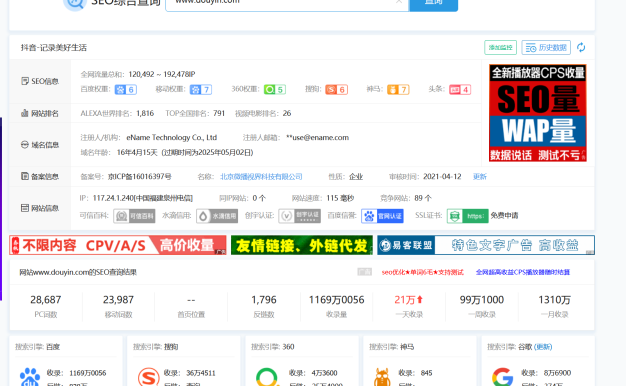The height and width of the screenshot is (386, 626).
Task: Click the 头条 weight 4 badge
Action: pos(460,89)
